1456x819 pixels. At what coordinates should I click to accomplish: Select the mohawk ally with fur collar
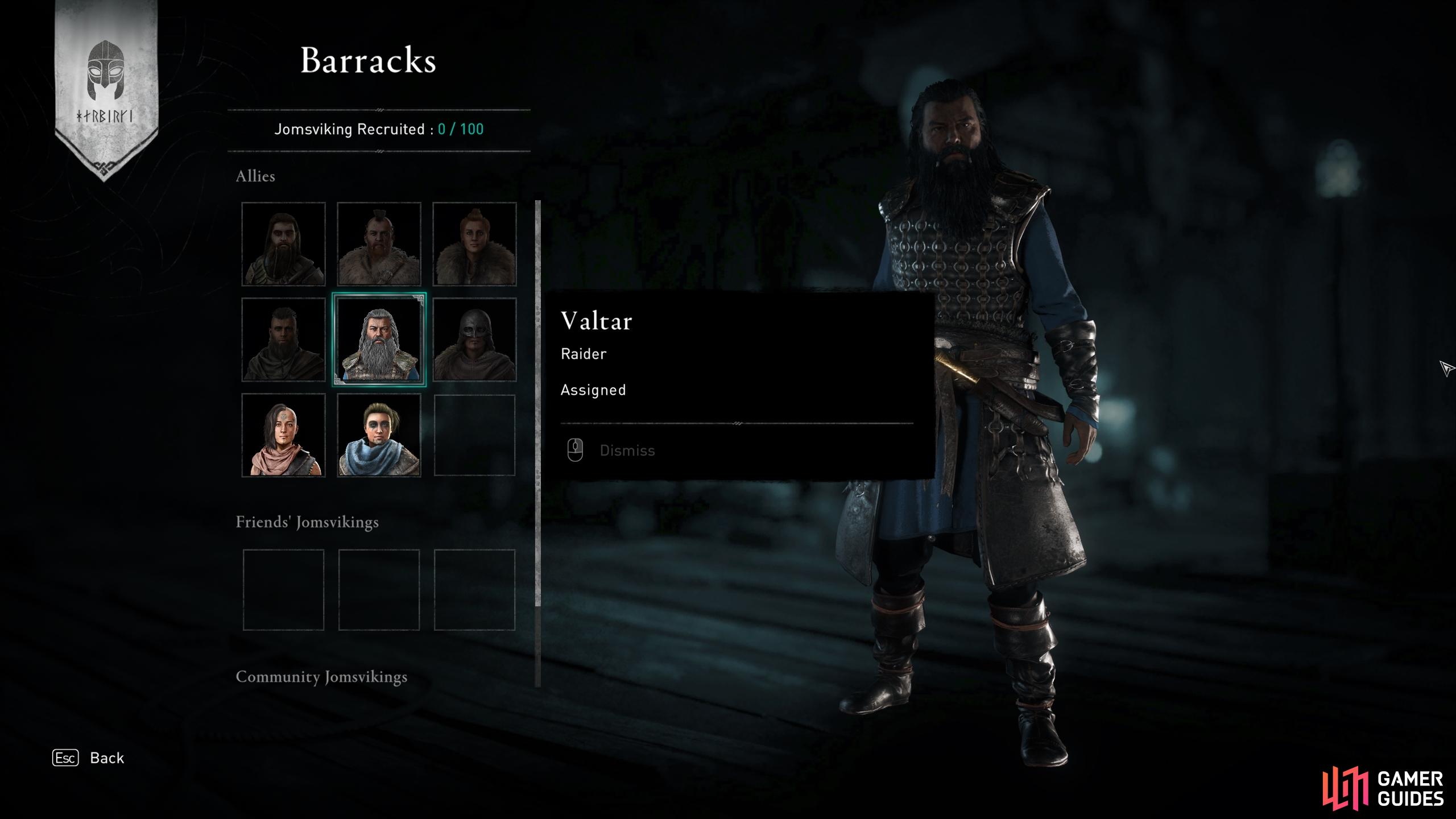[x=379, y=244]
